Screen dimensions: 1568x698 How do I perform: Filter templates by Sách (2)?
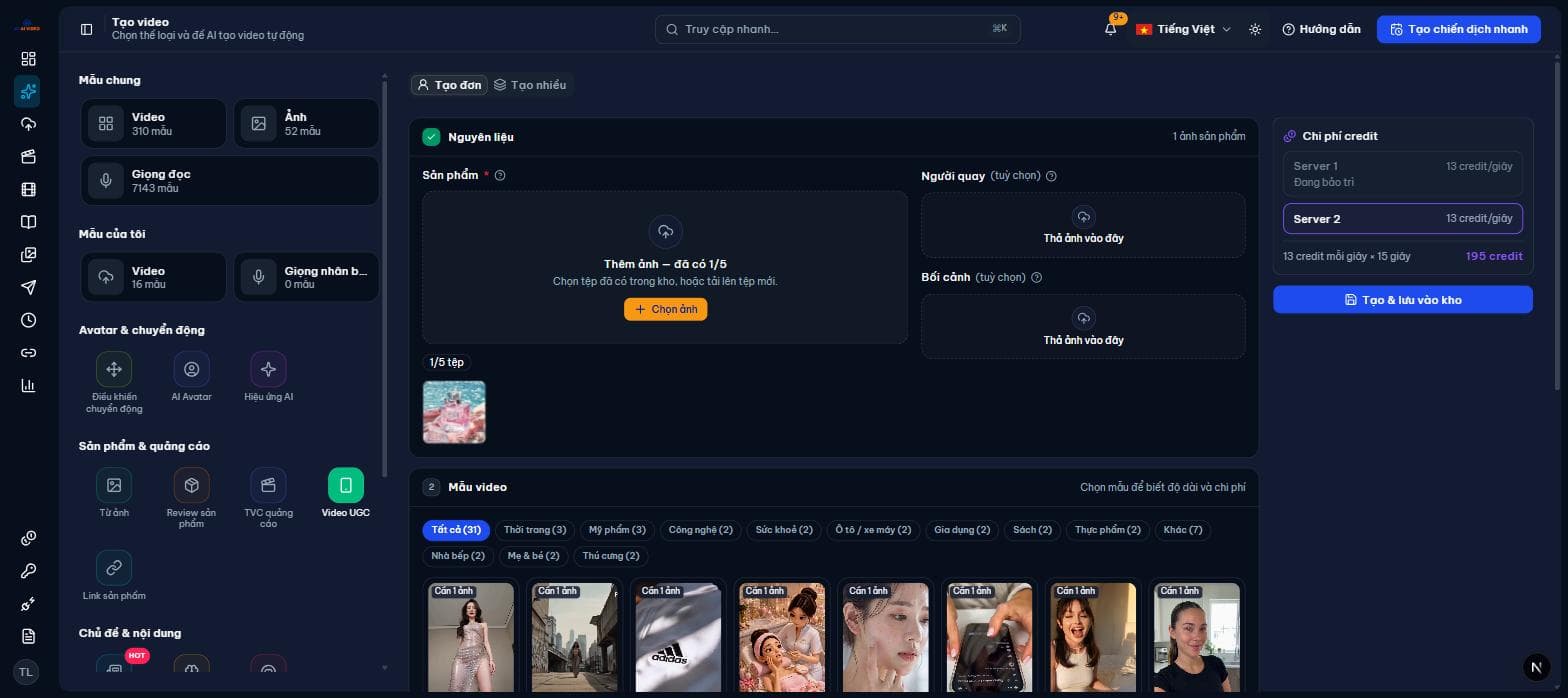point(1032,530)
